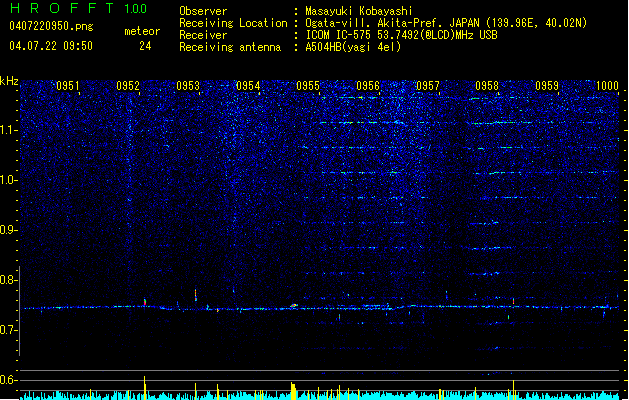Click the 1.0 kHz axis label
The height and width of the screenshot is (400, 629).
pyautogui.click(x=9, y=180)
